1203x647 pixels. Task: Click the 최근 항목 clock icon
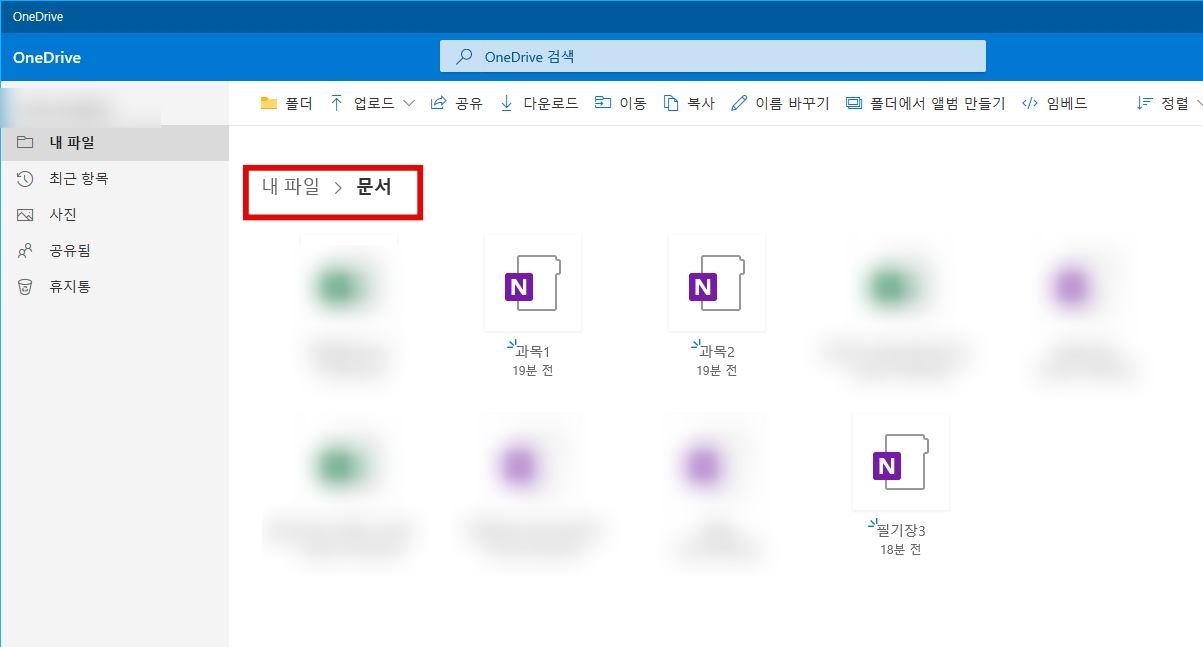click(x=26, y=179)
